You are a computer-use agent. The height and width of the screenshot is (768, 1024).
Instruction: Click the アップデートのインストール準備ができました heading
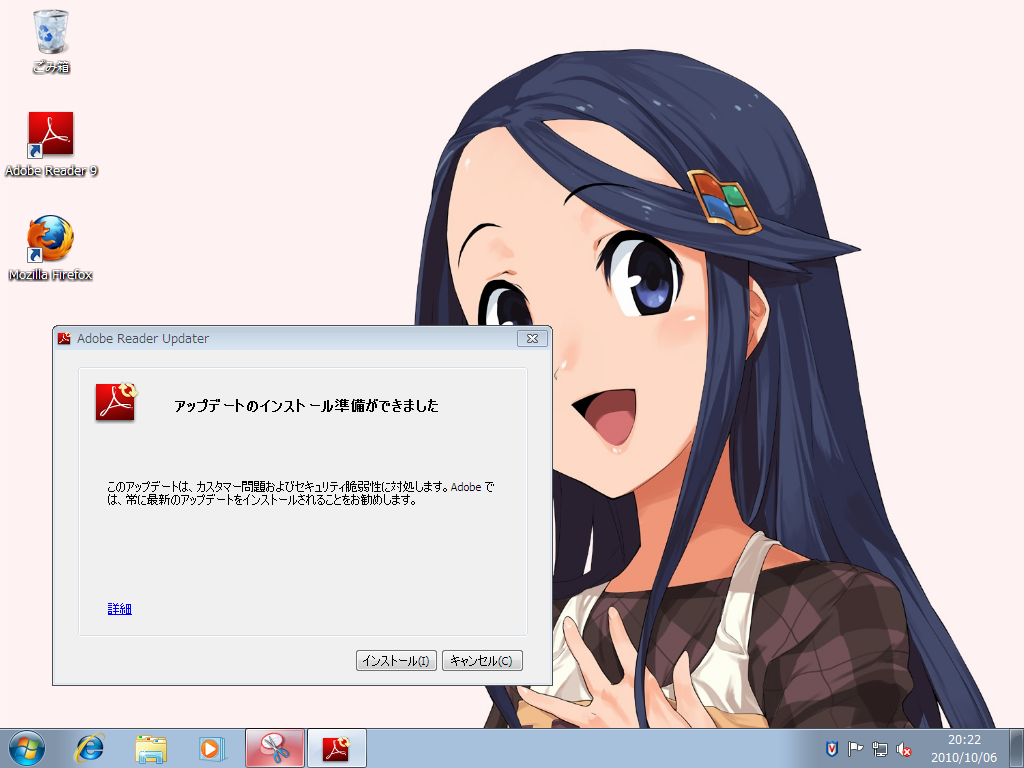coord(306,406)
